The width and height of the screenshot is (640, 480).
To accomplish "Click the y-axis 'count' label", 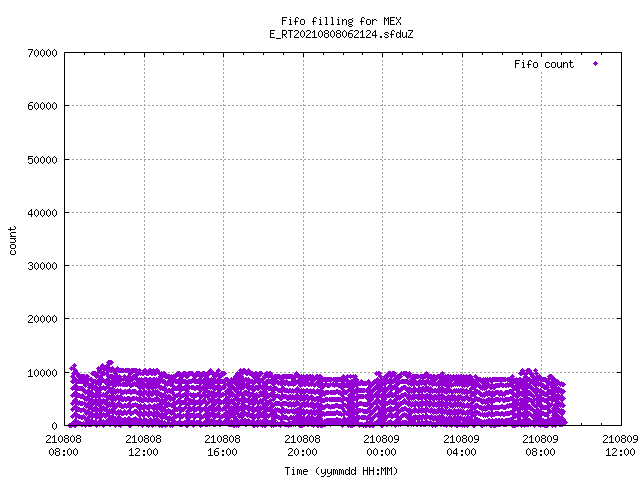I will [13, 241].
